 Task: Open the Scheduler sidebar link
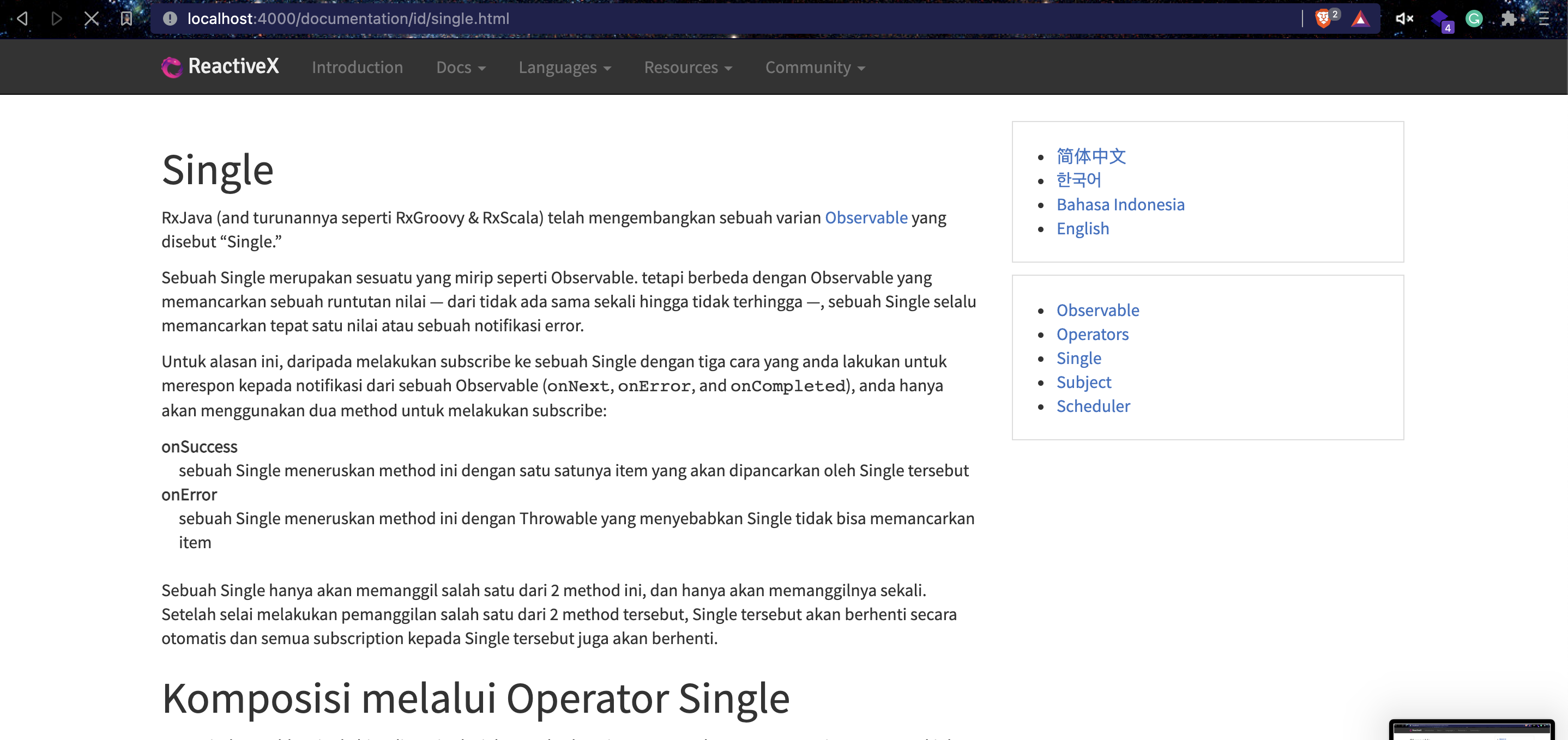[x=1093, y=406]
